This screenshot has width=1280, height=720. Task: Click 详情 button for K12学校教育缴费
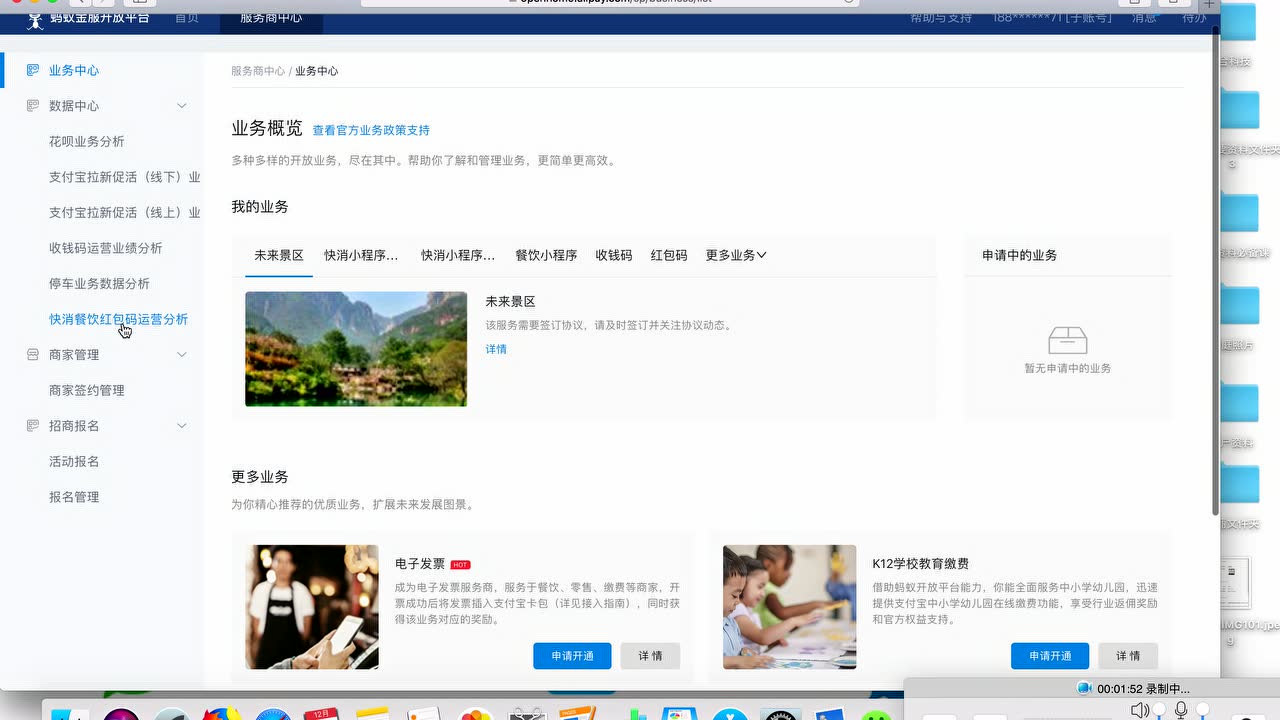(1128, 656)
